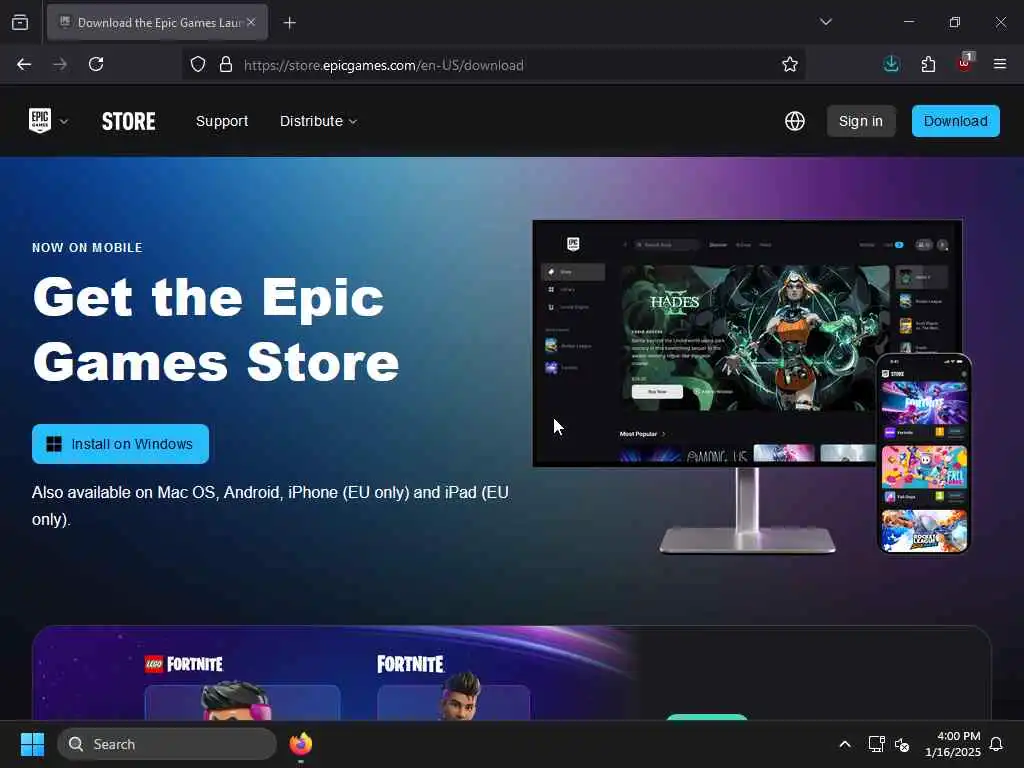Click the phone mockup store image
This screenshot has width=1024, height=768.
point(924,454)
